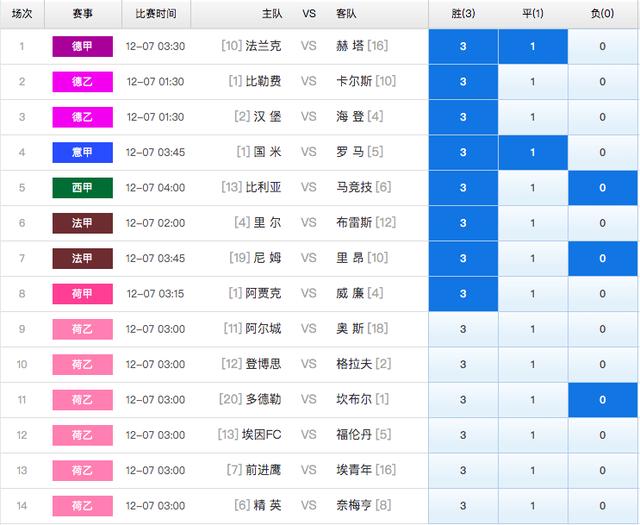
Task: Toggle loss (0) for 尼姆 vs 里昂
Action: coord(602,258)
